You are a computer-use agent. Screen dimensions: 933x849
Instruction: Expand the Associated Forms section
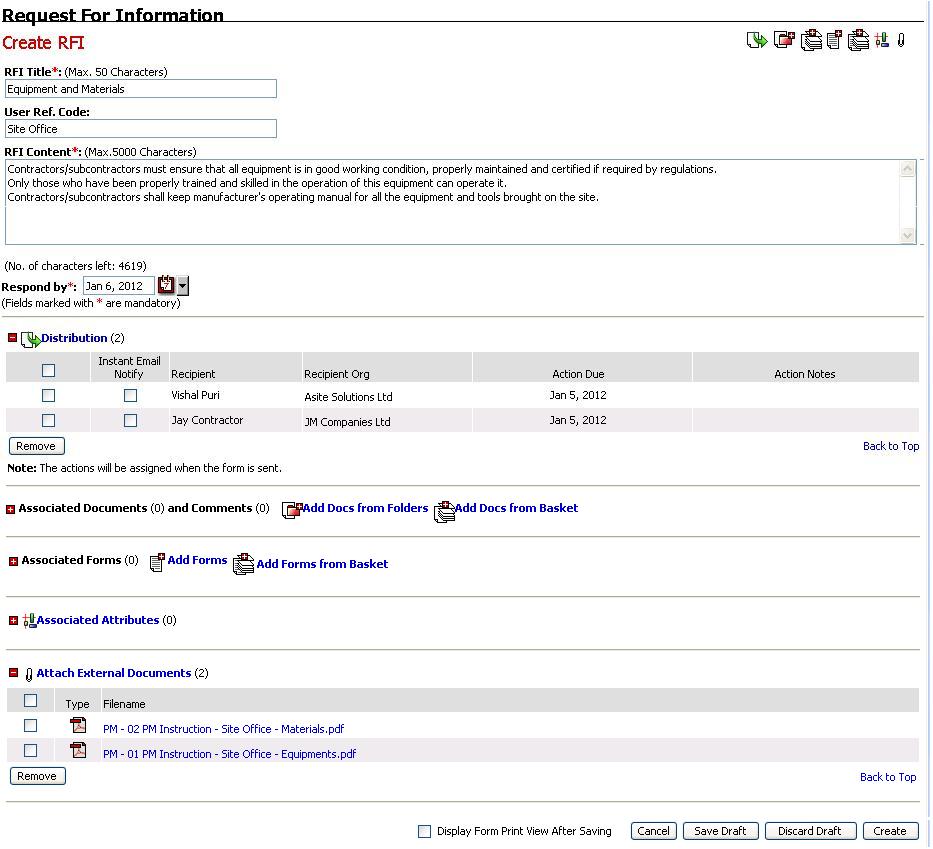tap(14, 562)
